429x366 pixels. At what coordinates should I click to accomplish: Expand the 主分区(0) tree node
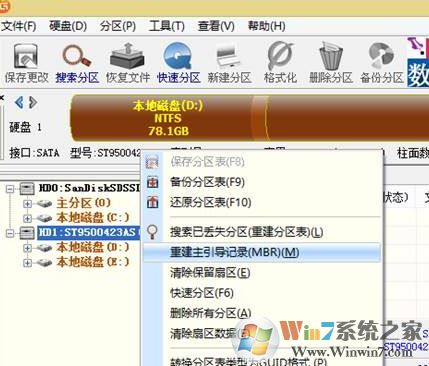tap(27, 203)
